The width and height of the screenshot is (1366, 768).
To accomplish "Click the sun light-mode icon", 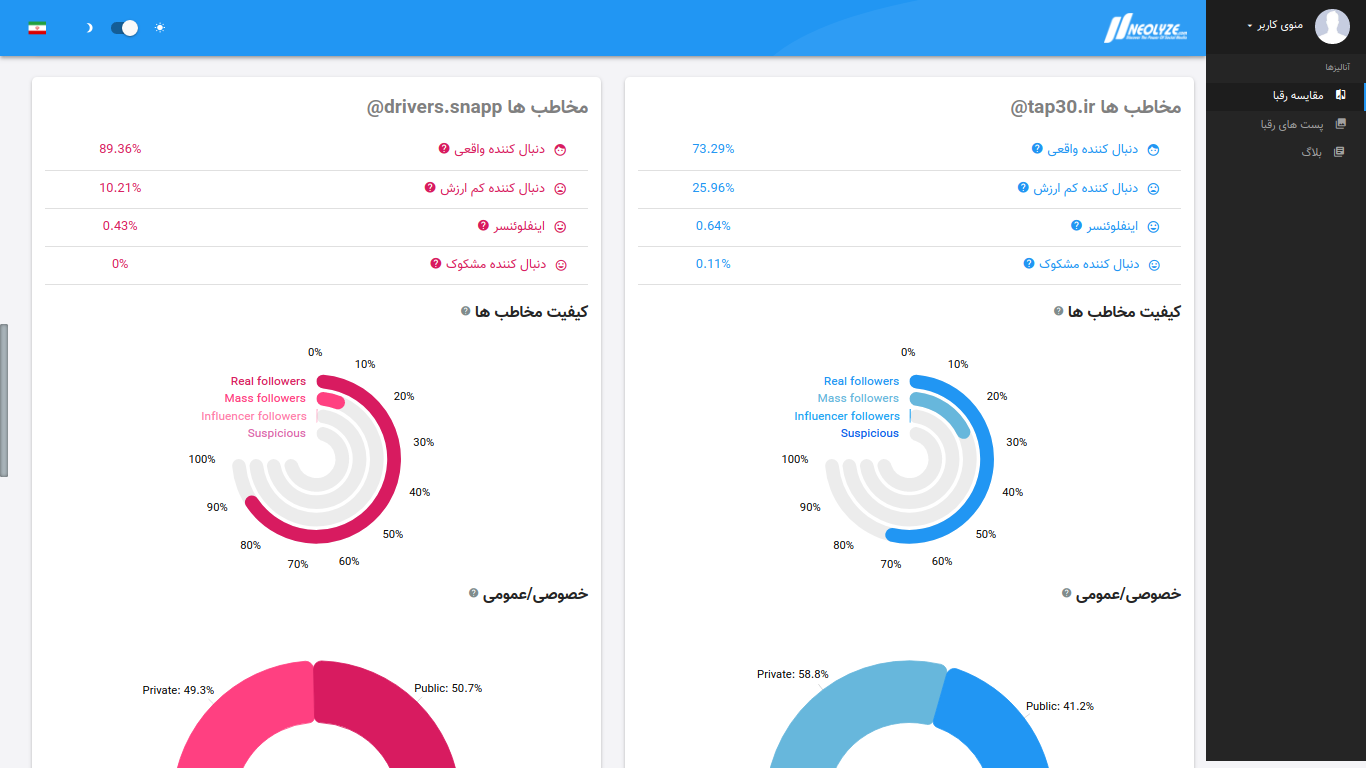I will [x=160, y=28].
